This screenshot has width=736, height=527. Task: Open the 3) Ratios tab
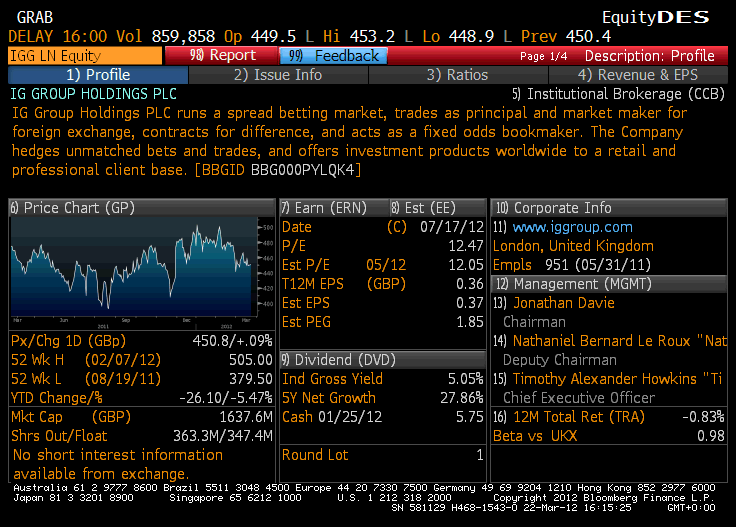click(458, 75)
